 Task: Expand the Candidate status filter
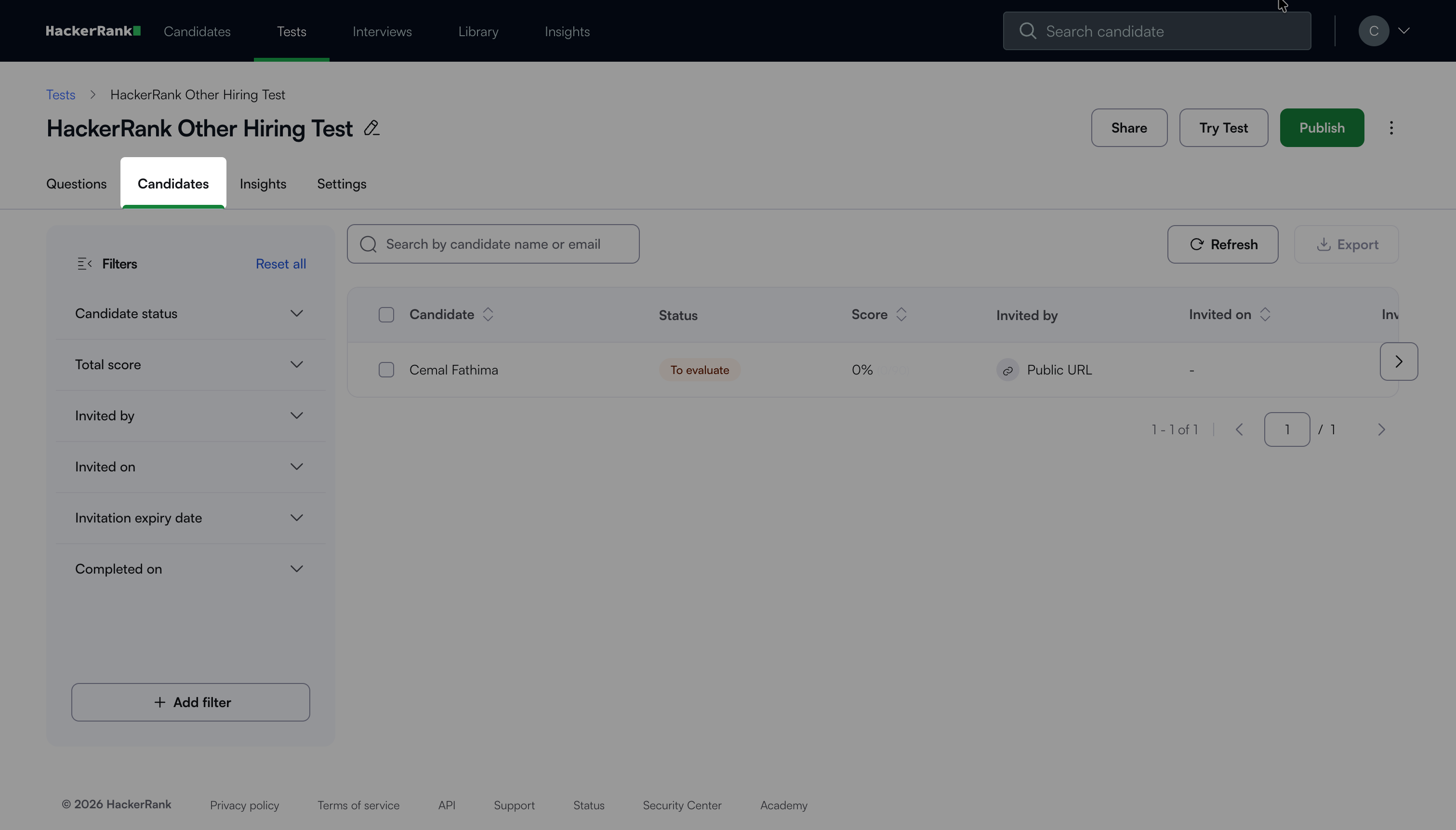tap(296, 313)
